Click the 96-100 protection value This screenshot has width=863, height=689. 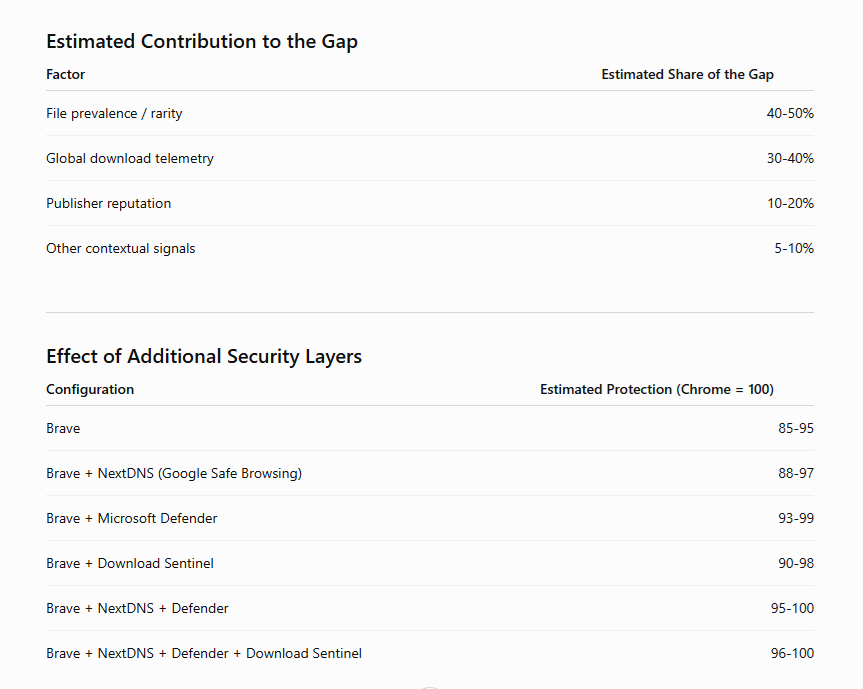click(792, 654)
